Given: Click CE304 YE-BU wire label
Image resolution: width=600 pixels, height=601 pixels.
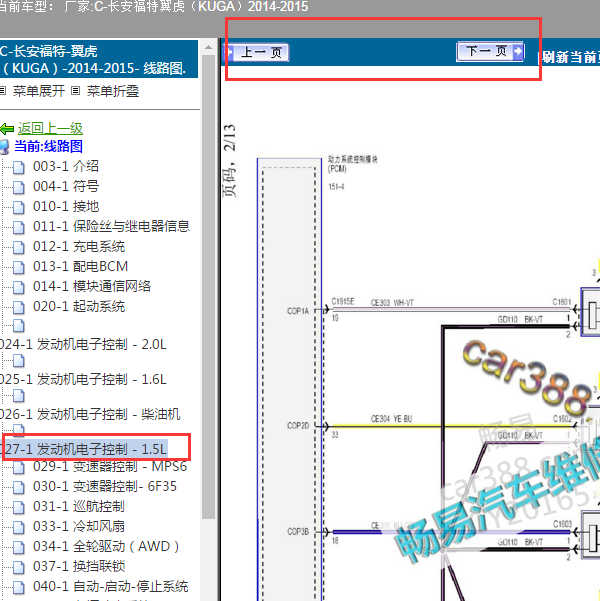Looking at the screenshot, I should pos(391,419).
